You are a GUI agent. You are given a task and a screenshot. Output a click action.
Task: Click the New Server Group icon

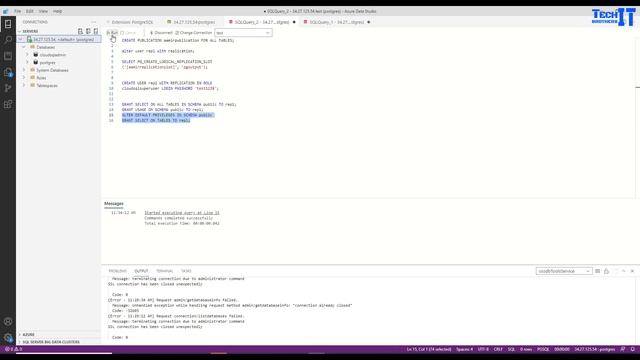tap(88, 31)
